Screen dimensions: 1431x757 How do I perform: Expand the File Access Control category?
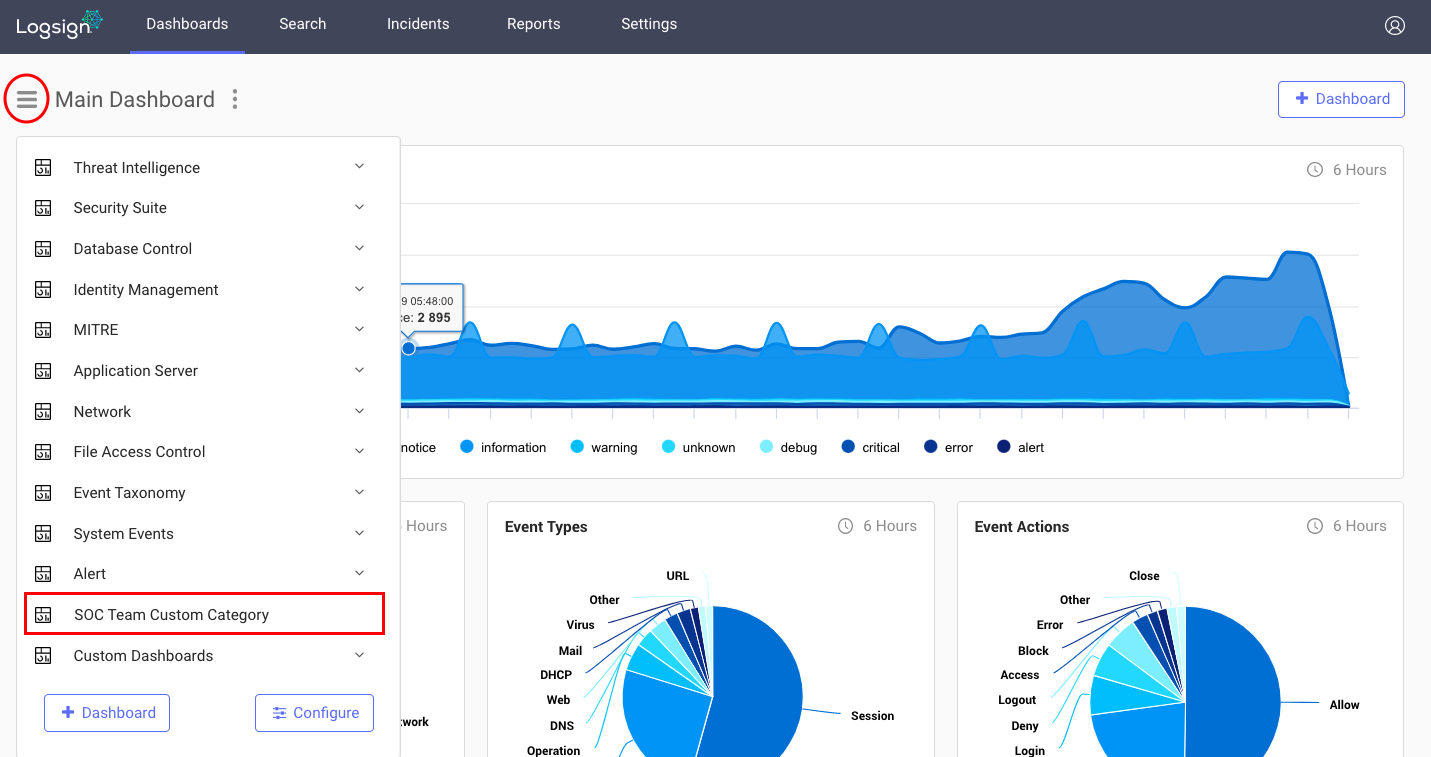(x=360, y=451)
